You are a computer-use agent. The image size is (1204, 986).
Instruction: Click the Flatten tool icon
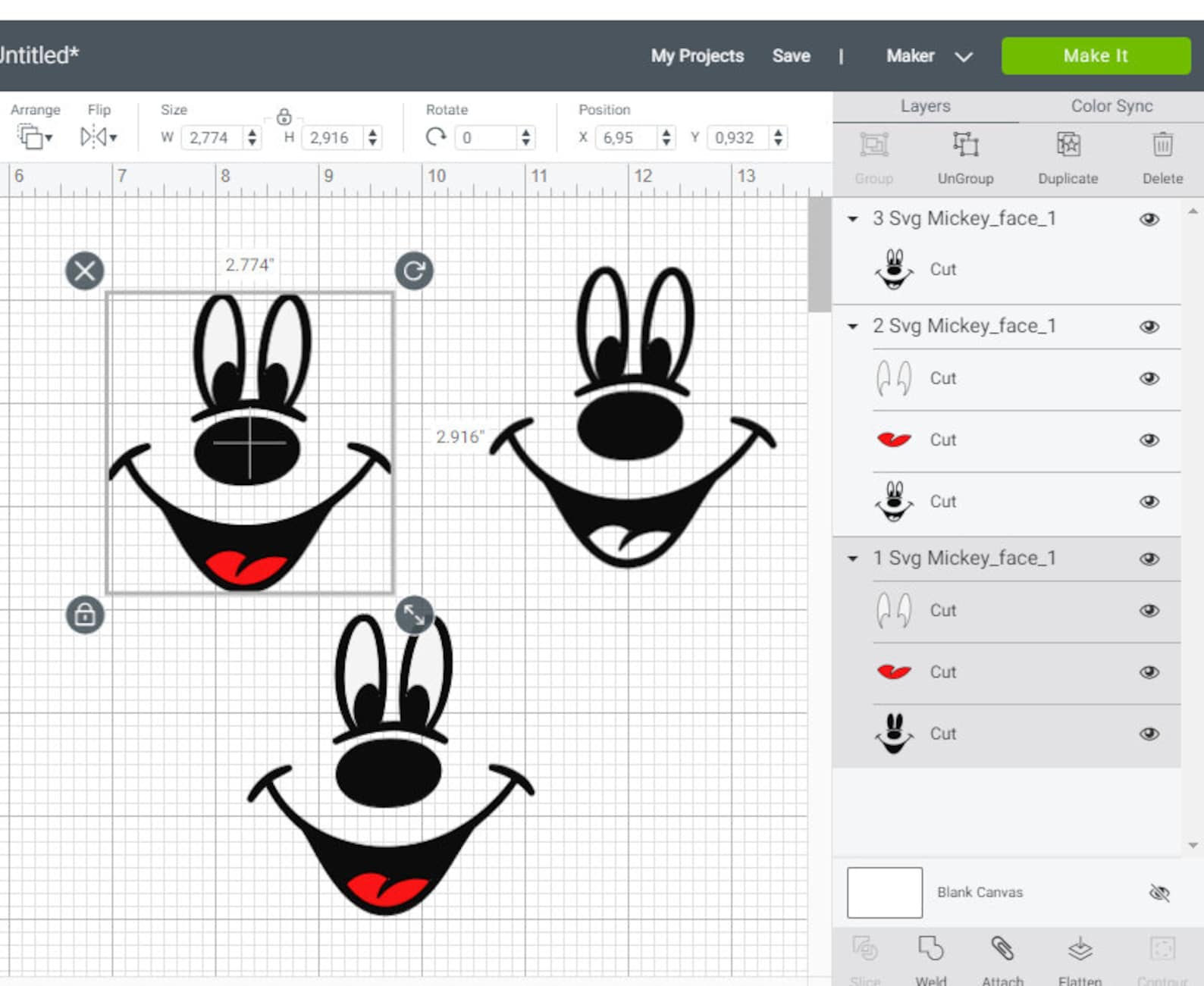(1080, 949)
